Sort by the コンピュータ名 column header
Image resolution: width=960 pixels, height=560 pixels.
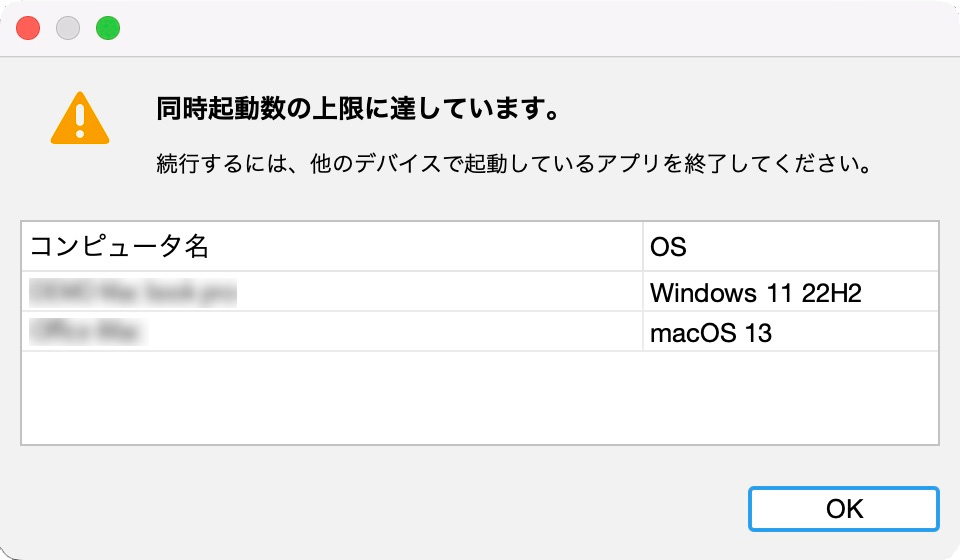tap(332, 247)
